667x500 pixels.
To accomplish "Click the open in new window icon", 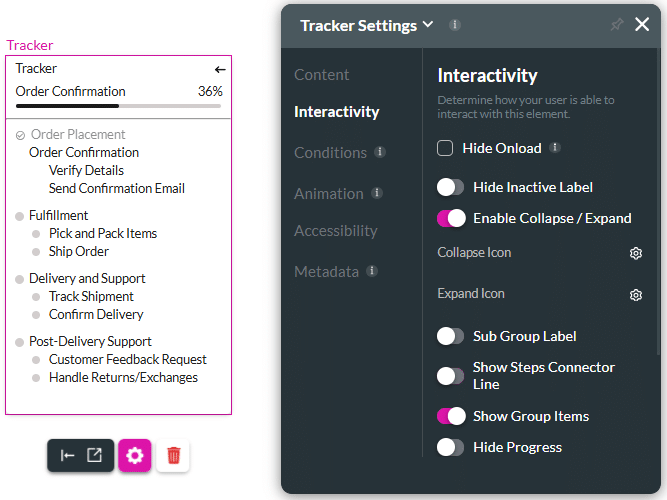I will click(94, 456).
